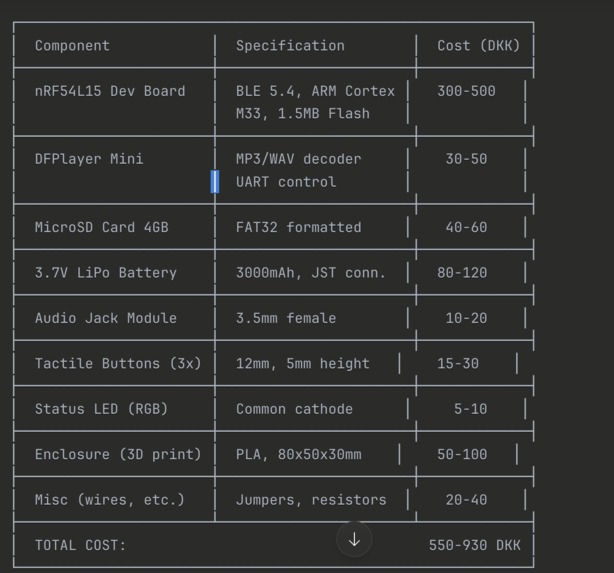Click the MP3/WAV decoder text
The width and height of the screenshot is (614, 573).
pos(298,159)
